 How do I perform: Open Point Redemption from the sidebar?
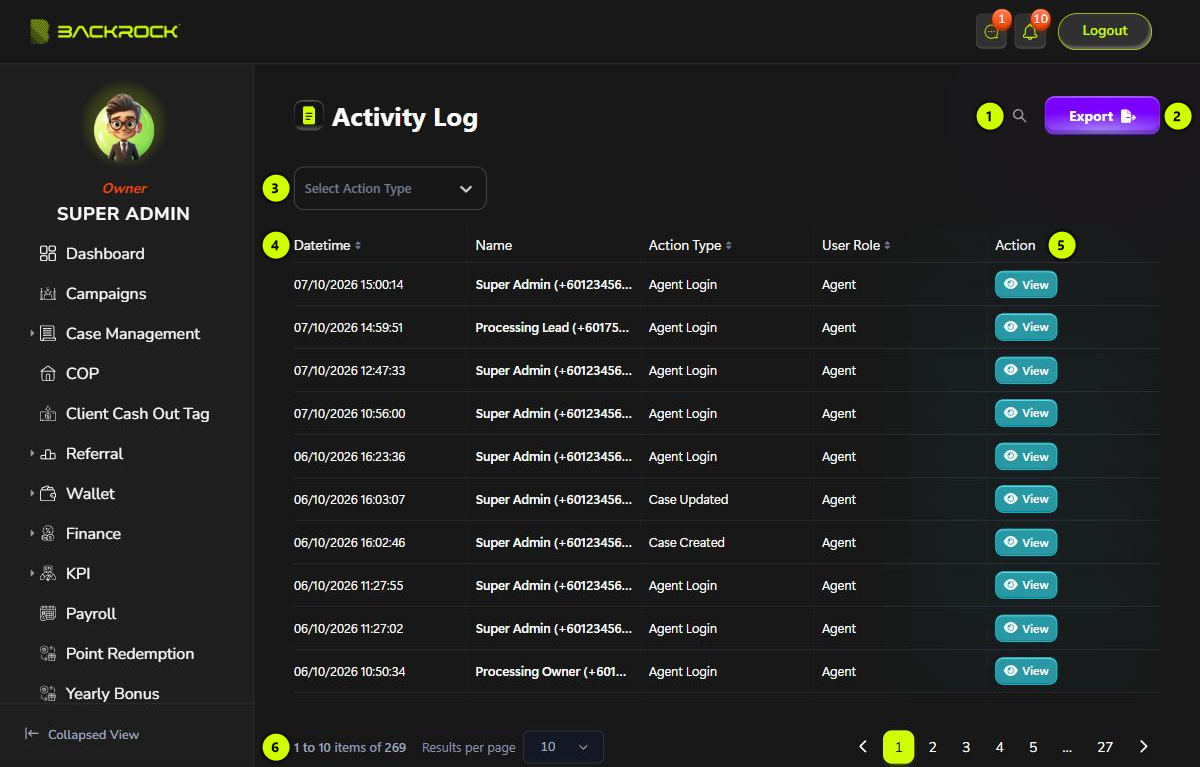click(130, 654)
